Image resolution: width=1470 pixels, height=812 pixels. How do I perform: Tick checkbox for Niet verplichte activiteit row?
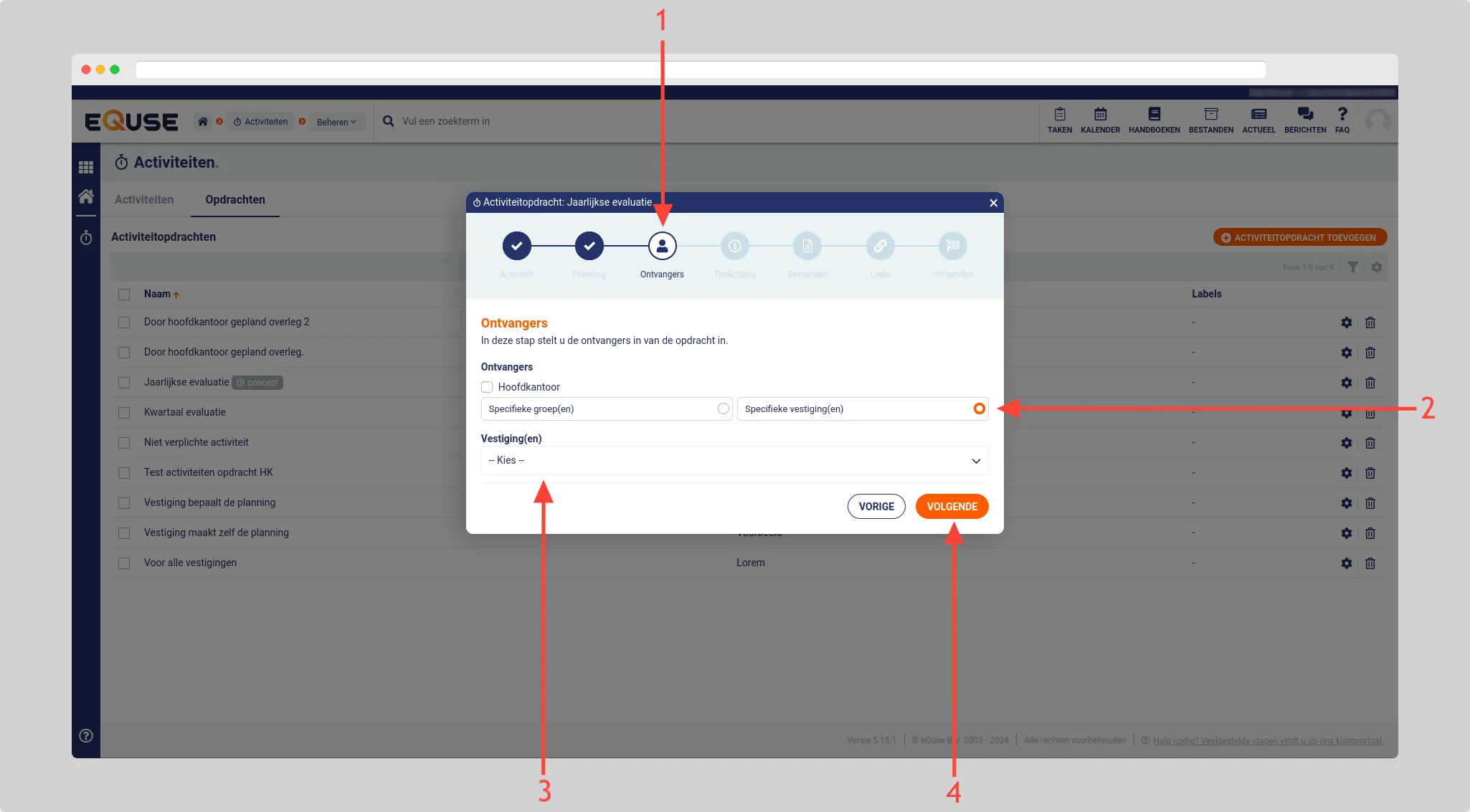(124, 443)
